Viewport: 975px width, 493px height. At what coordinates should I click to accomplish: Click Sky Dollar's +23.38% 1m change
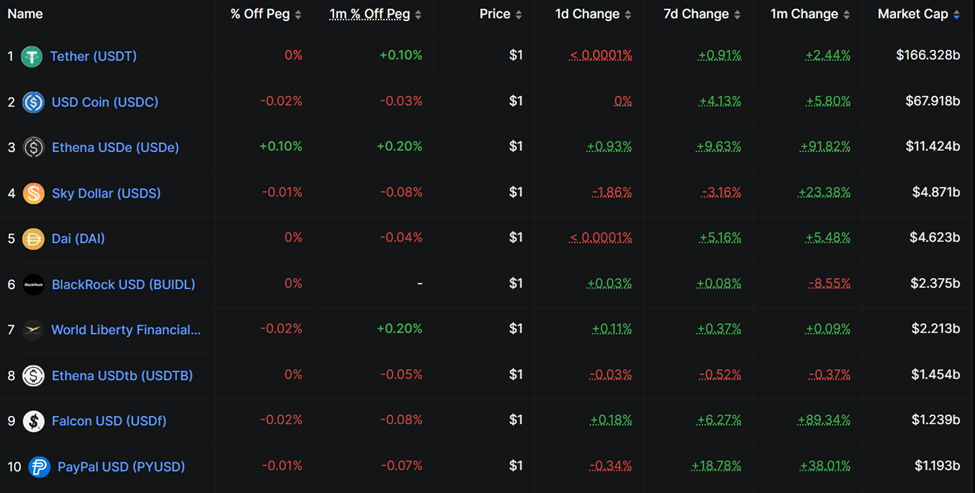pyautogui.click(x=825, y=192)
